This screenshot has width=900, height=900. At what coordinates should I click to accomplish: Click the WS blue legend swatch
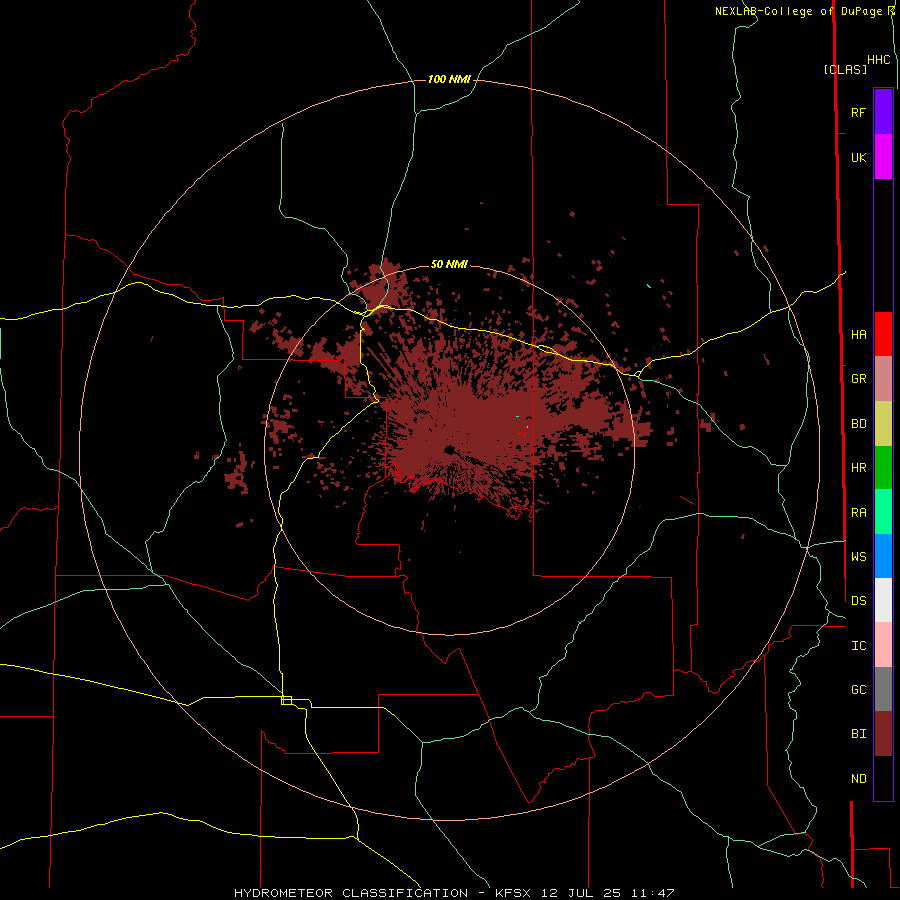tap(883, 556)
